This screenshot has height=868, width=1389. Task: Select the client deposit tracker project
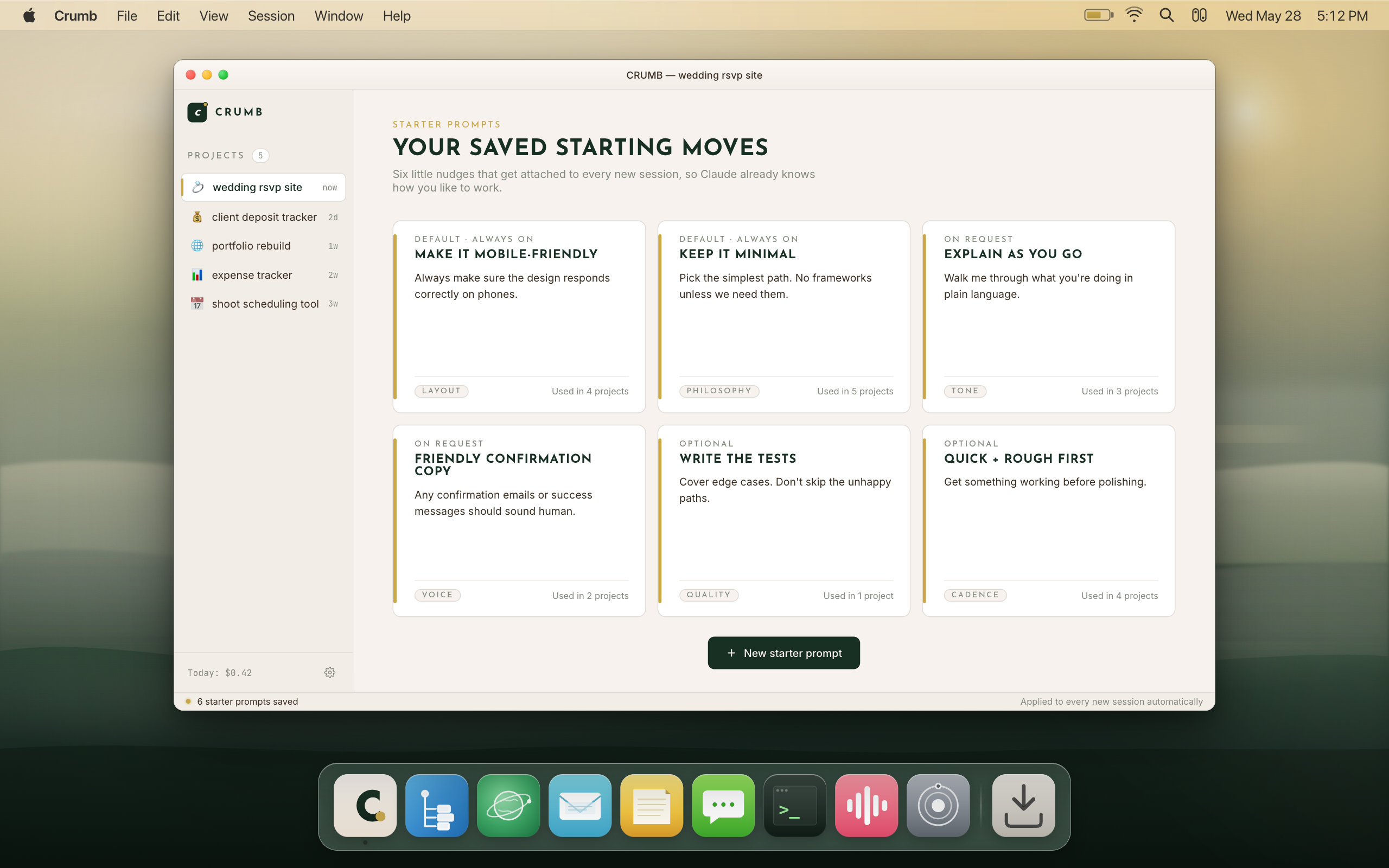tap(264, 217)
